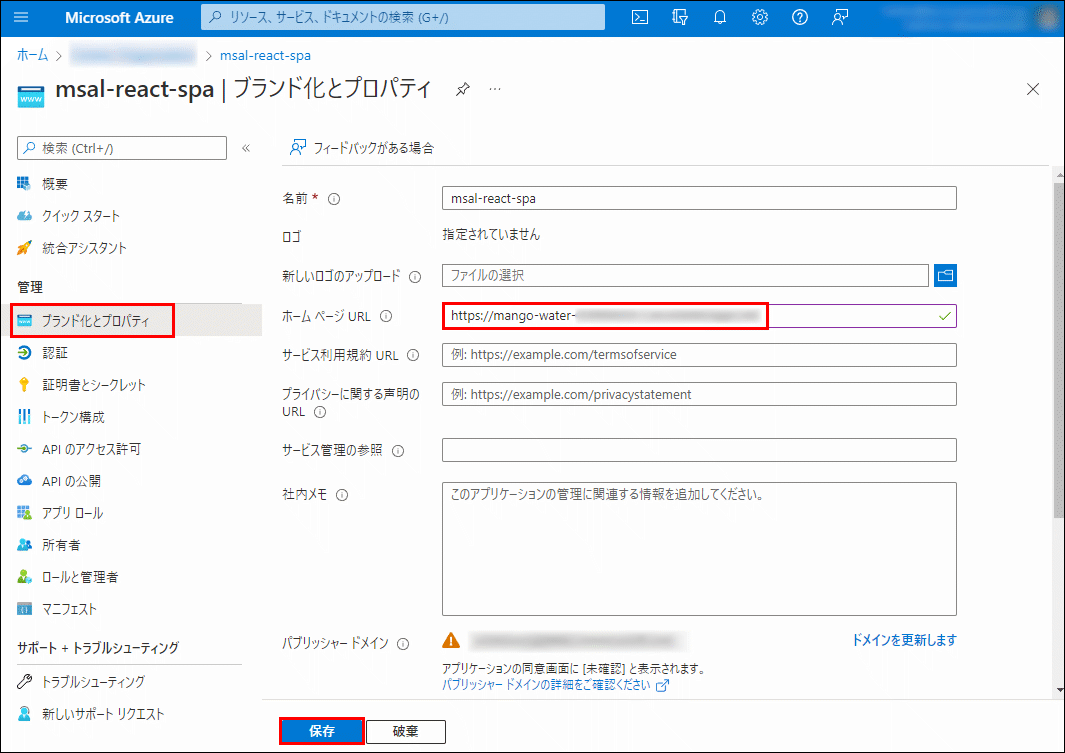Open the notifications bell
Viewport: 1065px width, 753px height.
point(720,17)
